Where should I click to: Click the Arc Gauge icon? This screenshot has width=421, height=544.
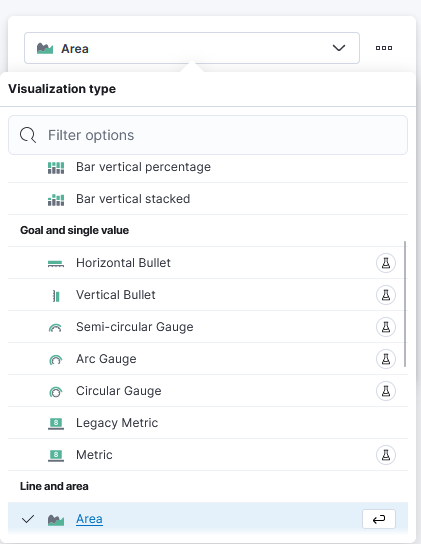point(56,360)
